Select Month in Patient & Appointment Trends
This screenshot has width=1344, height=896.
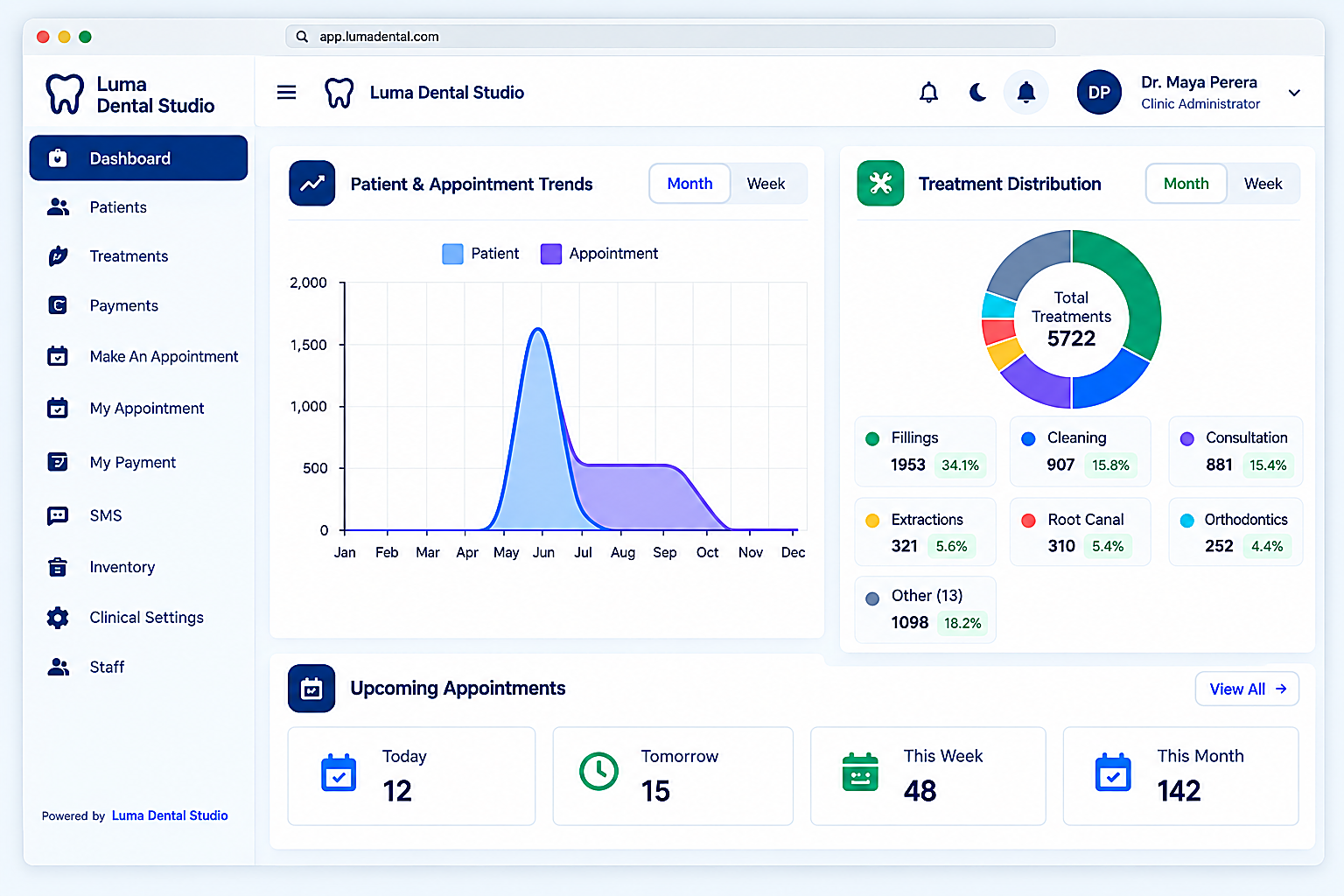point(689,184)
